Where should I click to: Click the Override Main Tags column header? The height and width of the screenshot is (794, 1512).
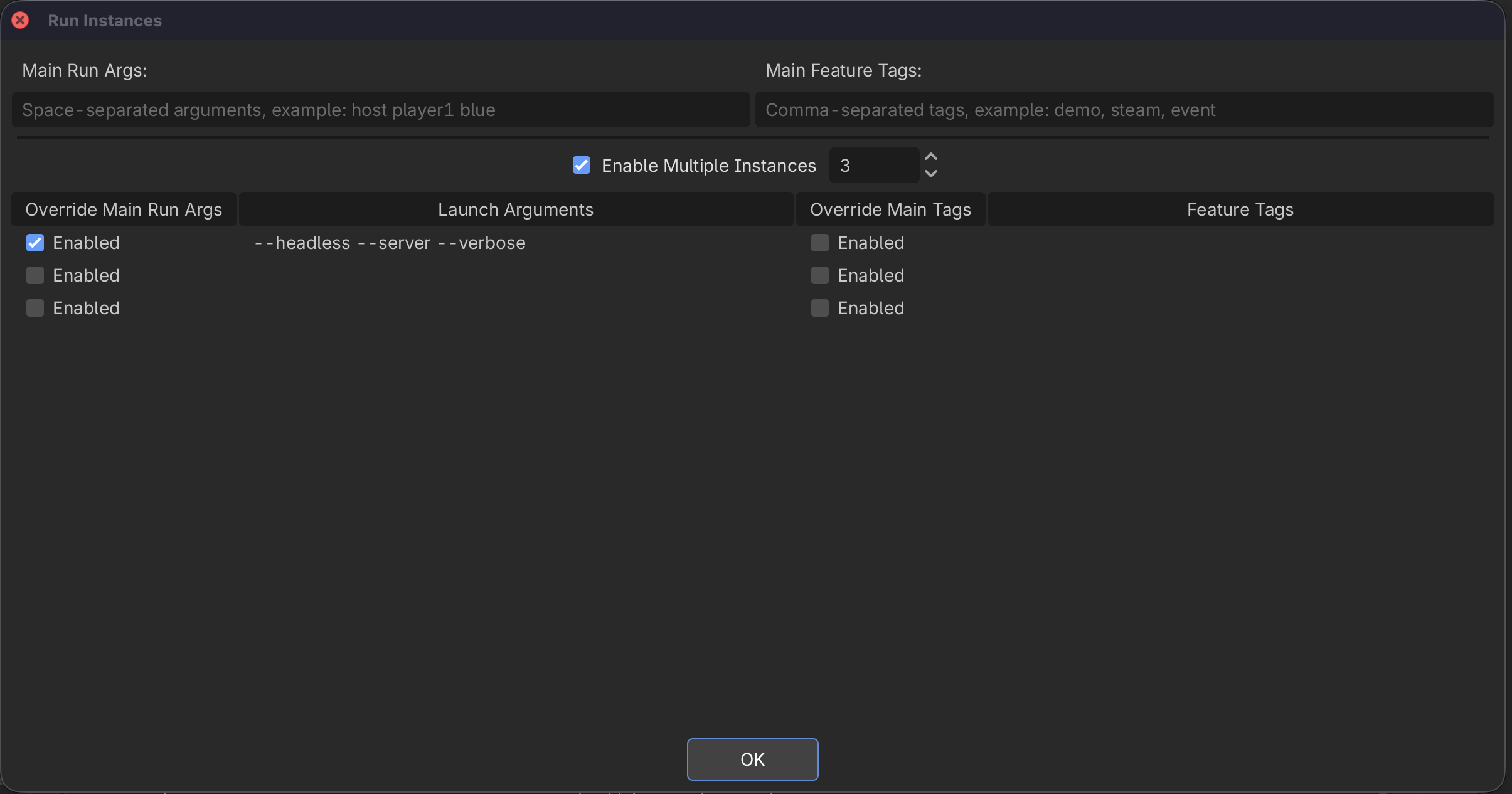click(890, 209)
